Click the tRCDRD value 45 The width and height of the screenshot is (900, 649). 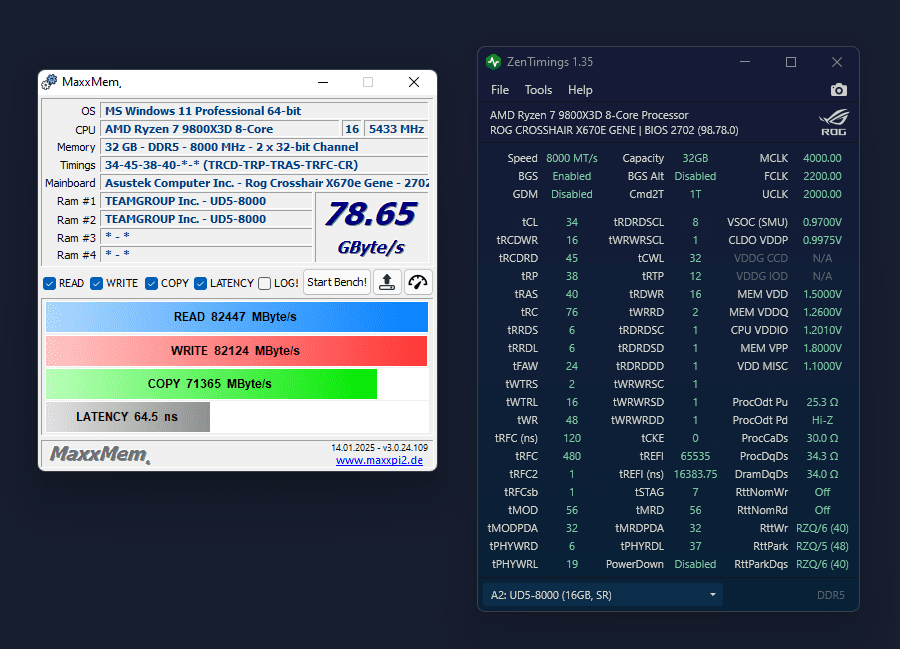point(572,258)
